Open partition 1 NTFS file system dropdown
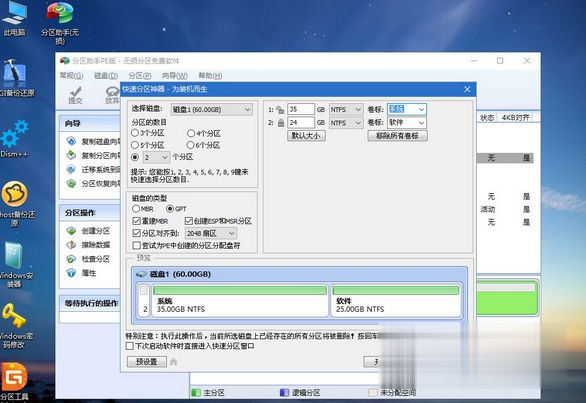The image size is (586, 403). 346,110
